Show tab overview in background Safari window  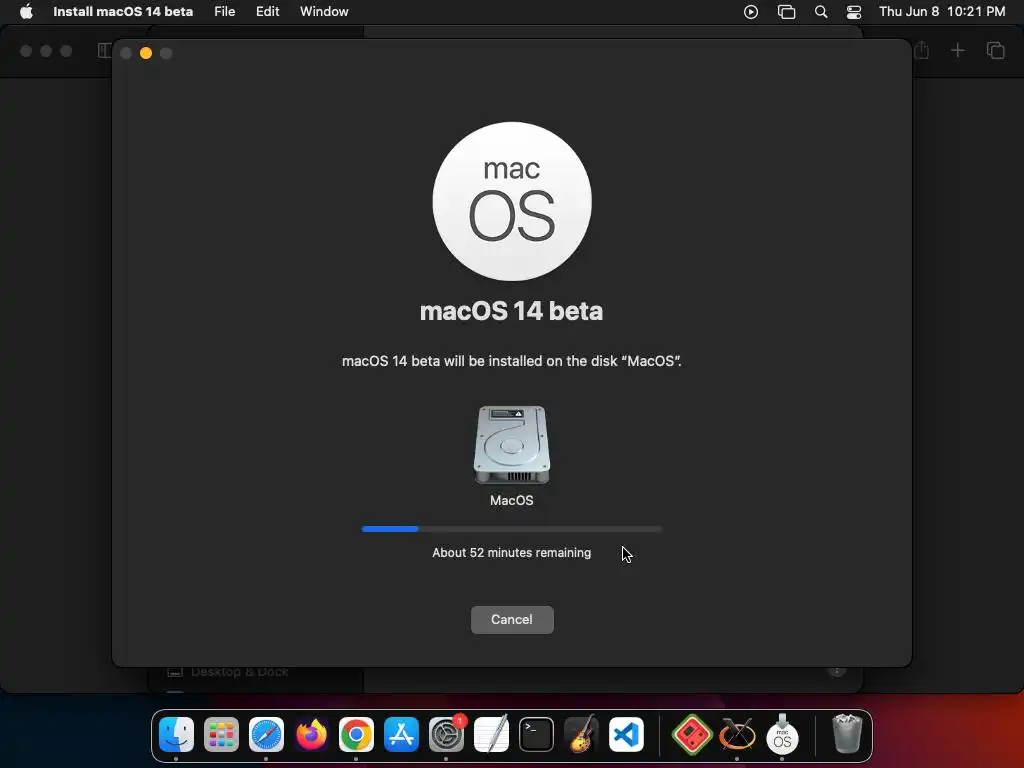point(995,50)
